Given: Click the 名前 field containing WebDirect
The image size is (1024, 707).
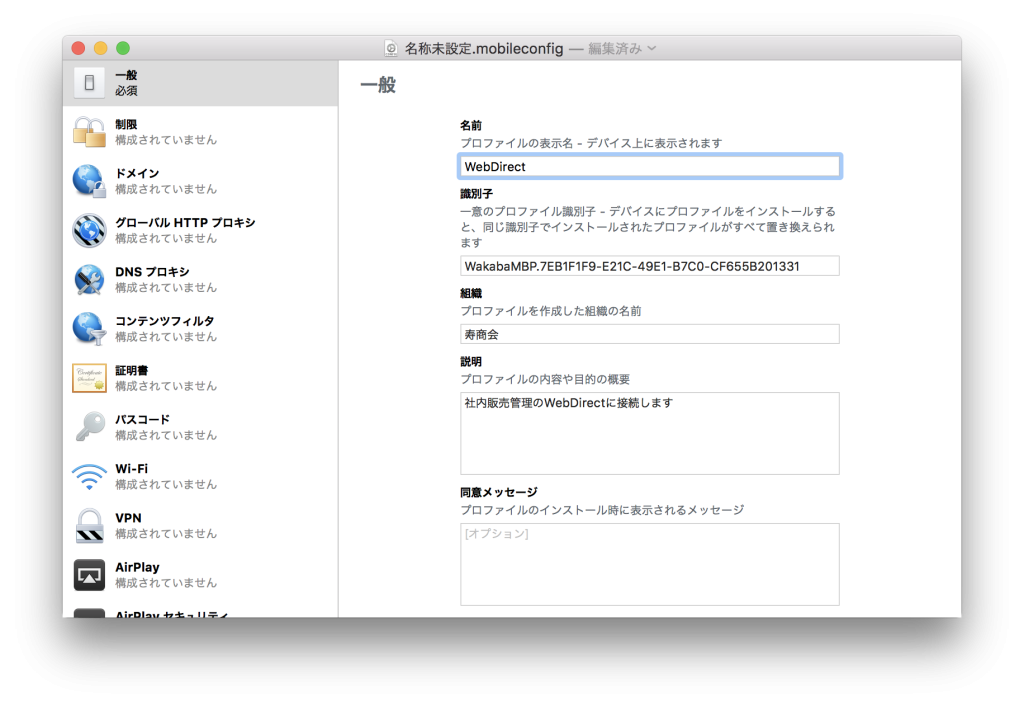Looking at the screenshot, I should pyautogui.click(x=649, y=166).
